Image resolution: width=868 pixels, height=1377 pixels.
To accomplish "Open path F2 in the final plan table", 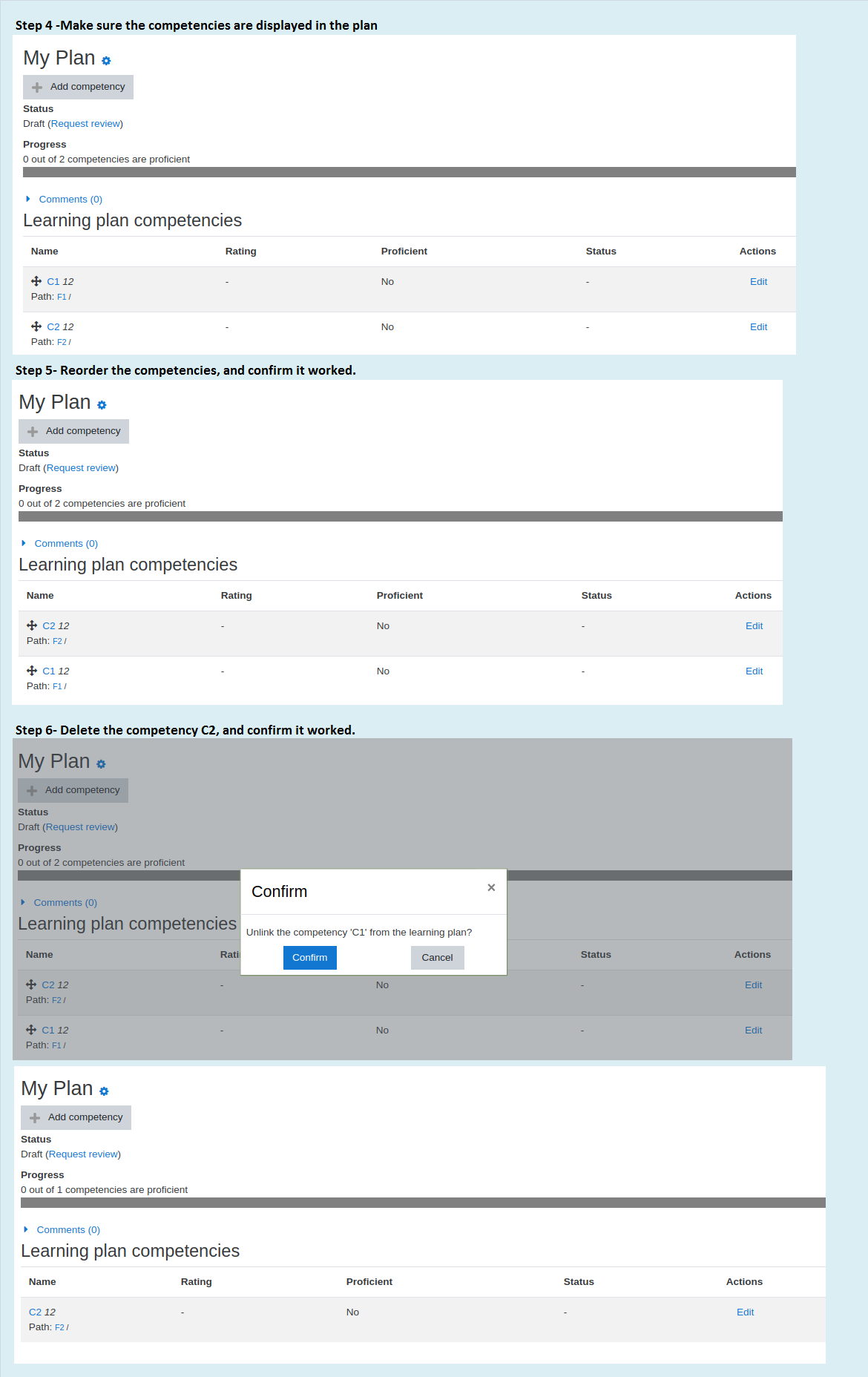I will point(59,1327).
